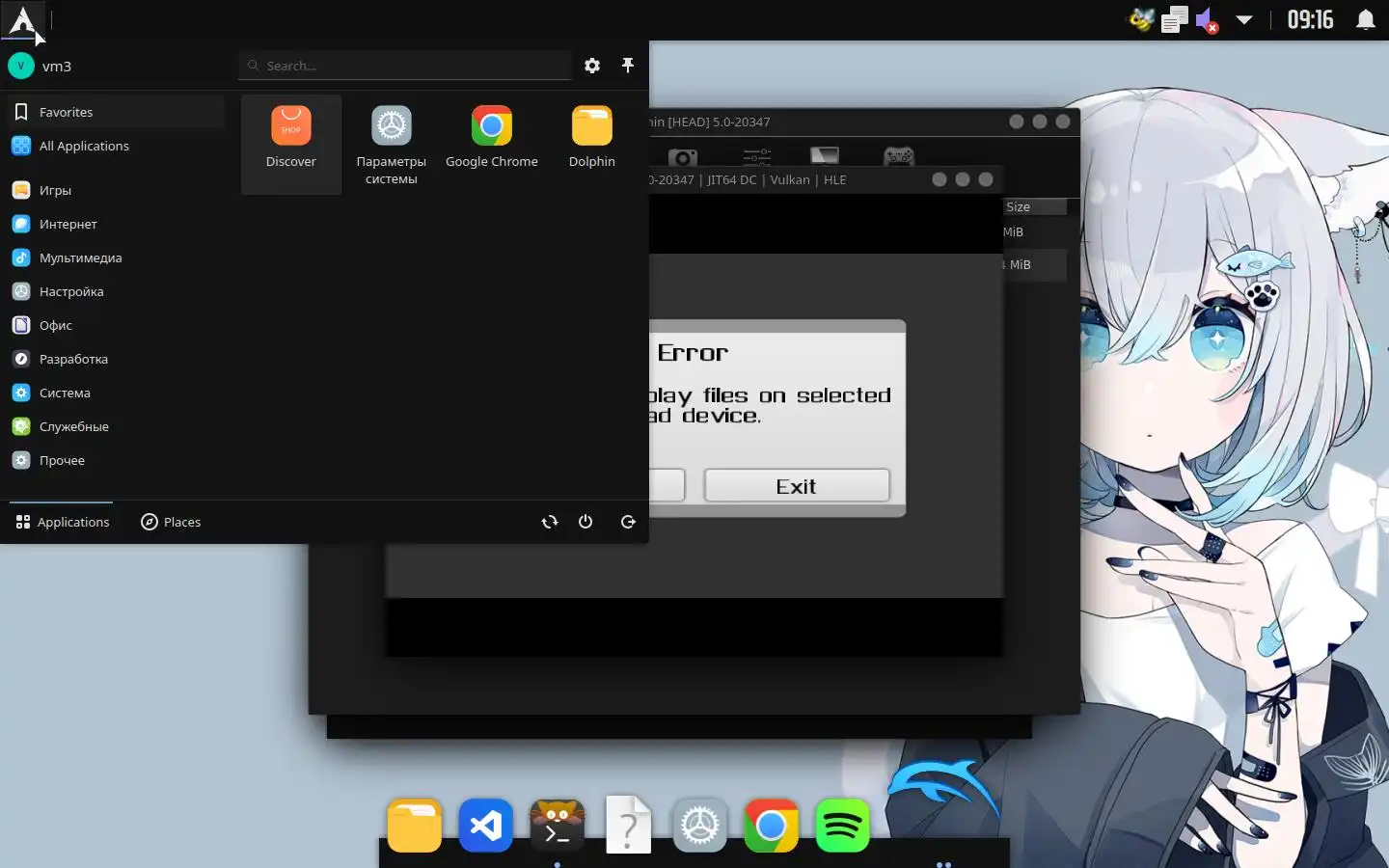This screenshot has height=868, width=1389.
Task: Expand hidden system tray icons arrow
Action: point(1244,19)
